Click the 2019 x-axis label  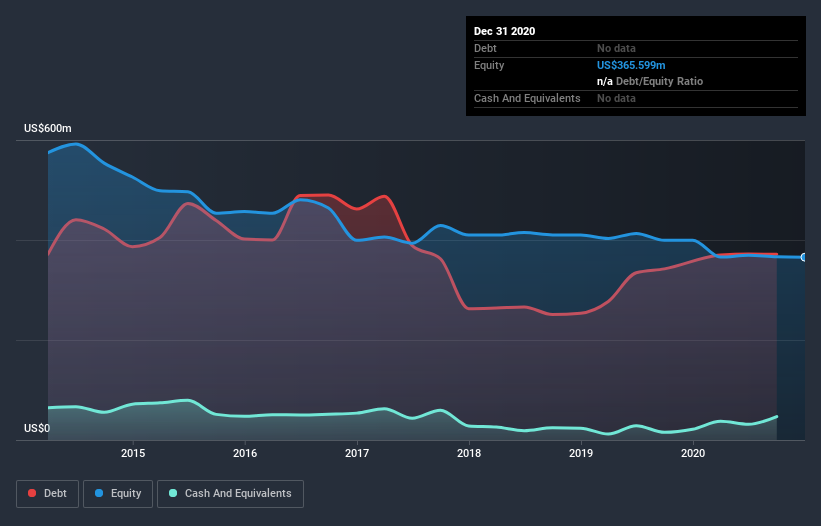(581, 453)
